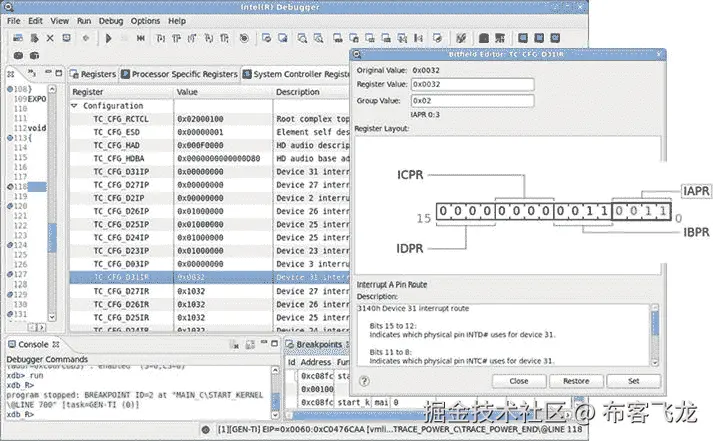Click the last blue square toolbar icon
The width and height of the screenshot is (713, 441).
click(x=555, y=38)
